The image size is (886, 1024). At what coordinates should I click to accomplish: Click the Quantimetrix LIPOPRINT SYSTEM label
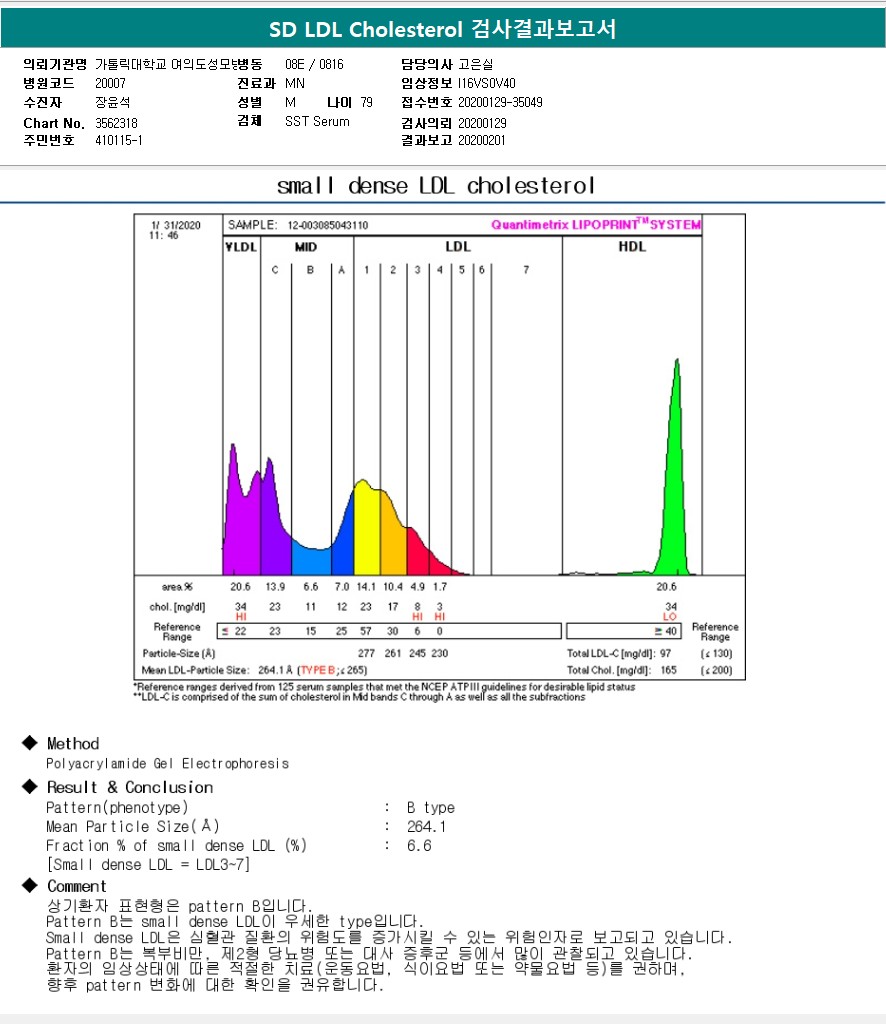tap(596, 225)
